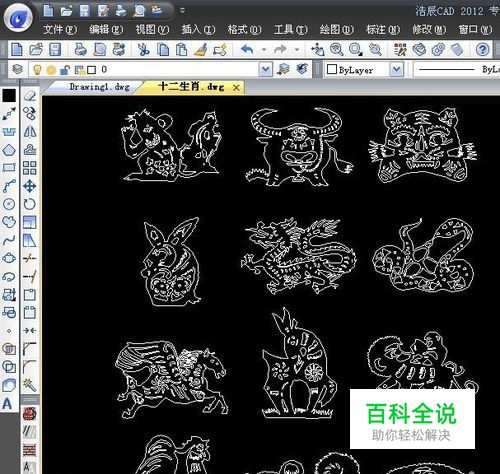Screen dimensions: 500x474
Task: Select the Fillet tool
Action: pyautogui.click(x=30, y=367)
